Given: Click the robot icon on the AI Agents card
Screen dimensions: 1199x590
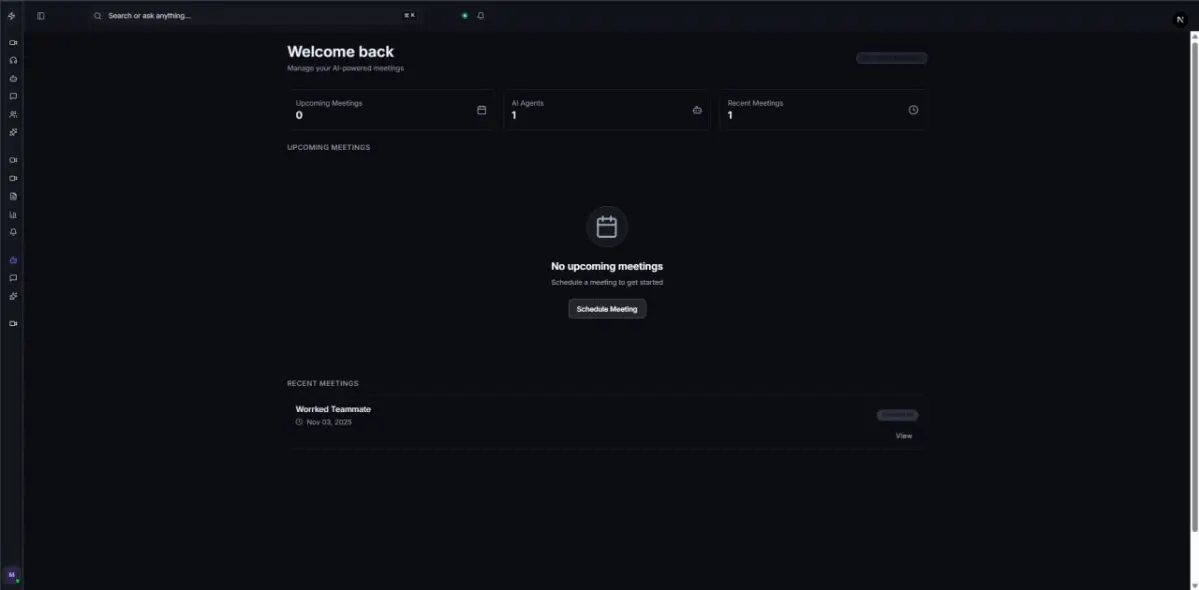Looking at the screenshot, I should [697, 110].
